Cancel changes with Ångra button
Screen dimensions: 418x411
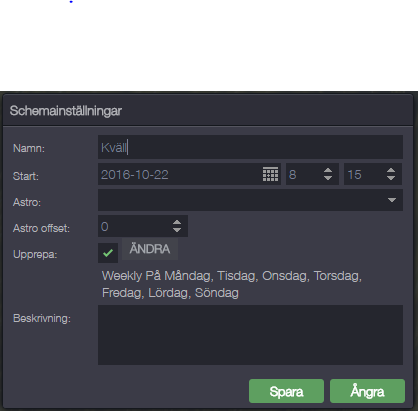click(367, 391)
